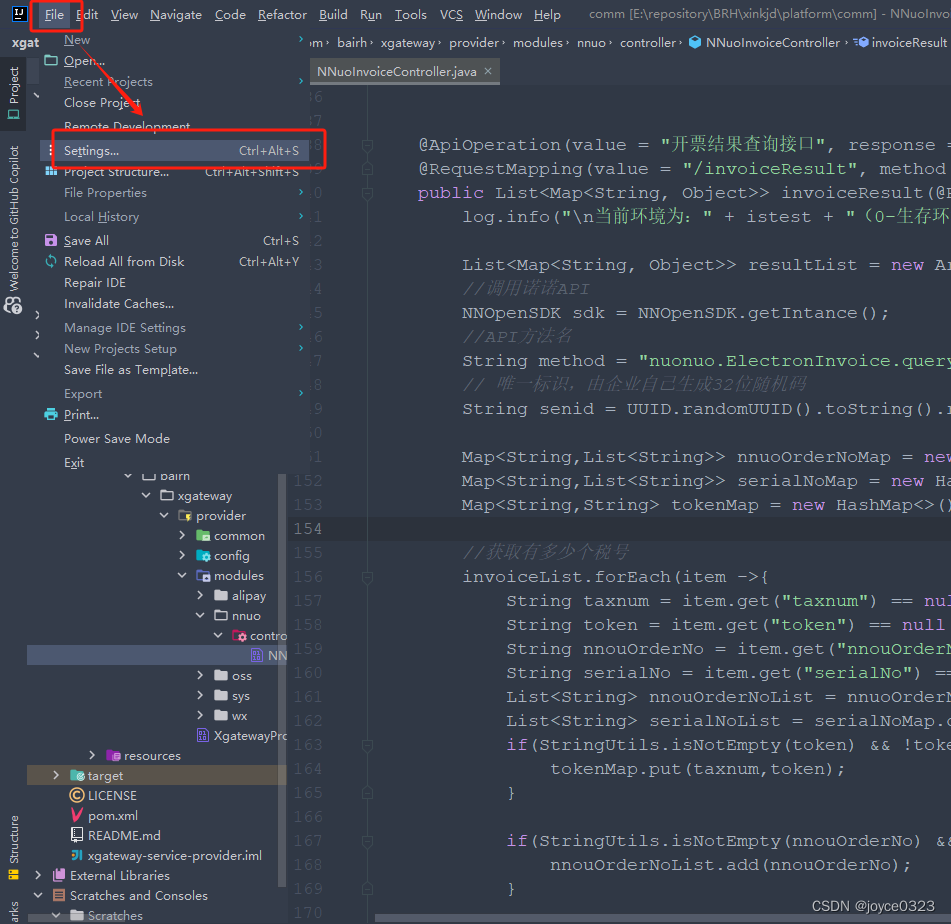Expand the wx package
The image size is (951, 924).
pos(200,715)
